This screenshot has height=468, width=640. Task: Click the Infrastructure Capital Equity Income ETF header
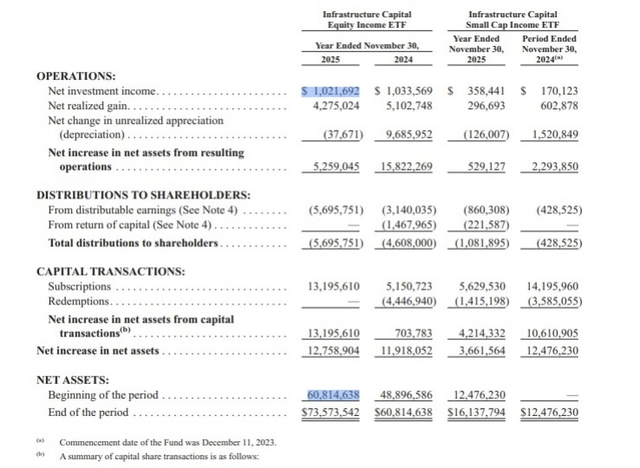367,20
